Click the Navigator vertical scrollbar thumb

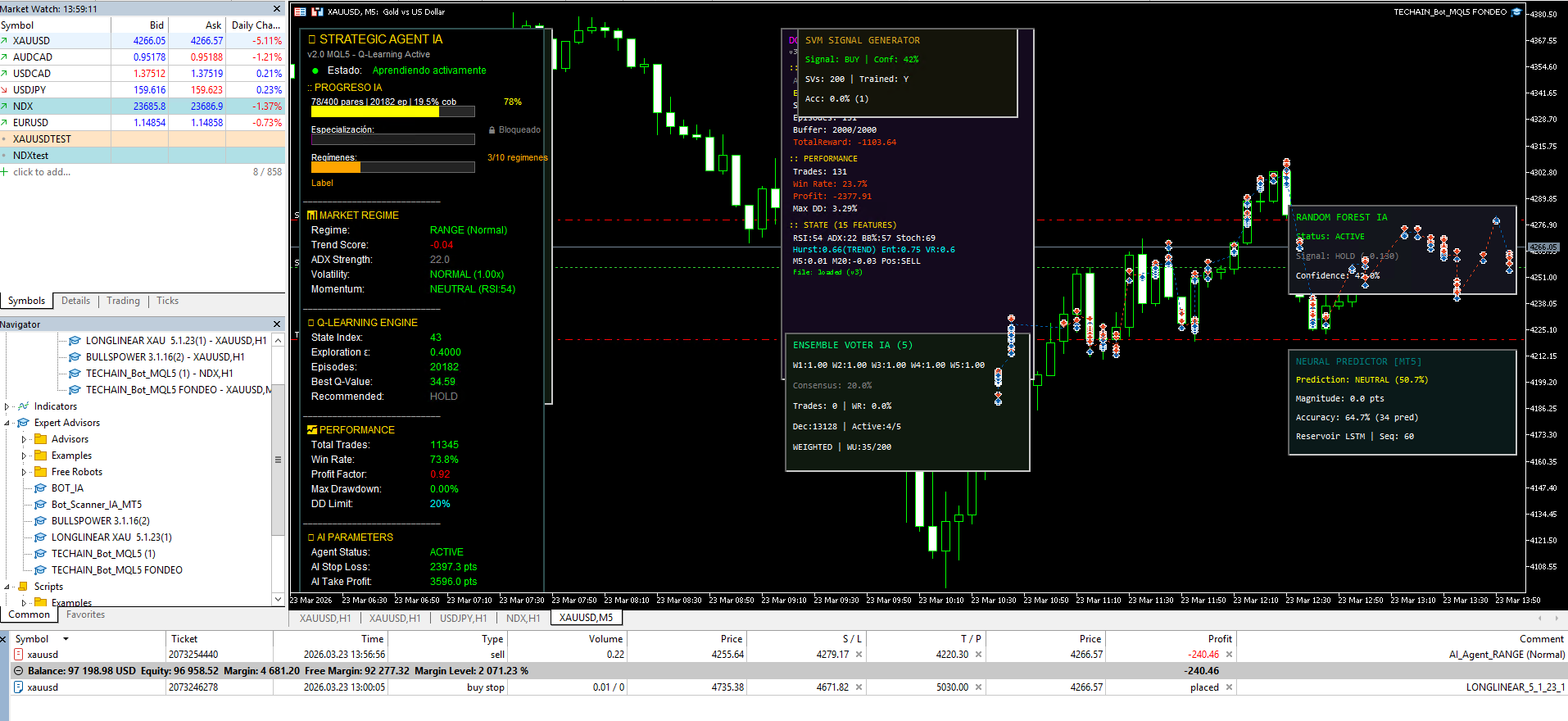pyautogui.click(x=278, y=459)
